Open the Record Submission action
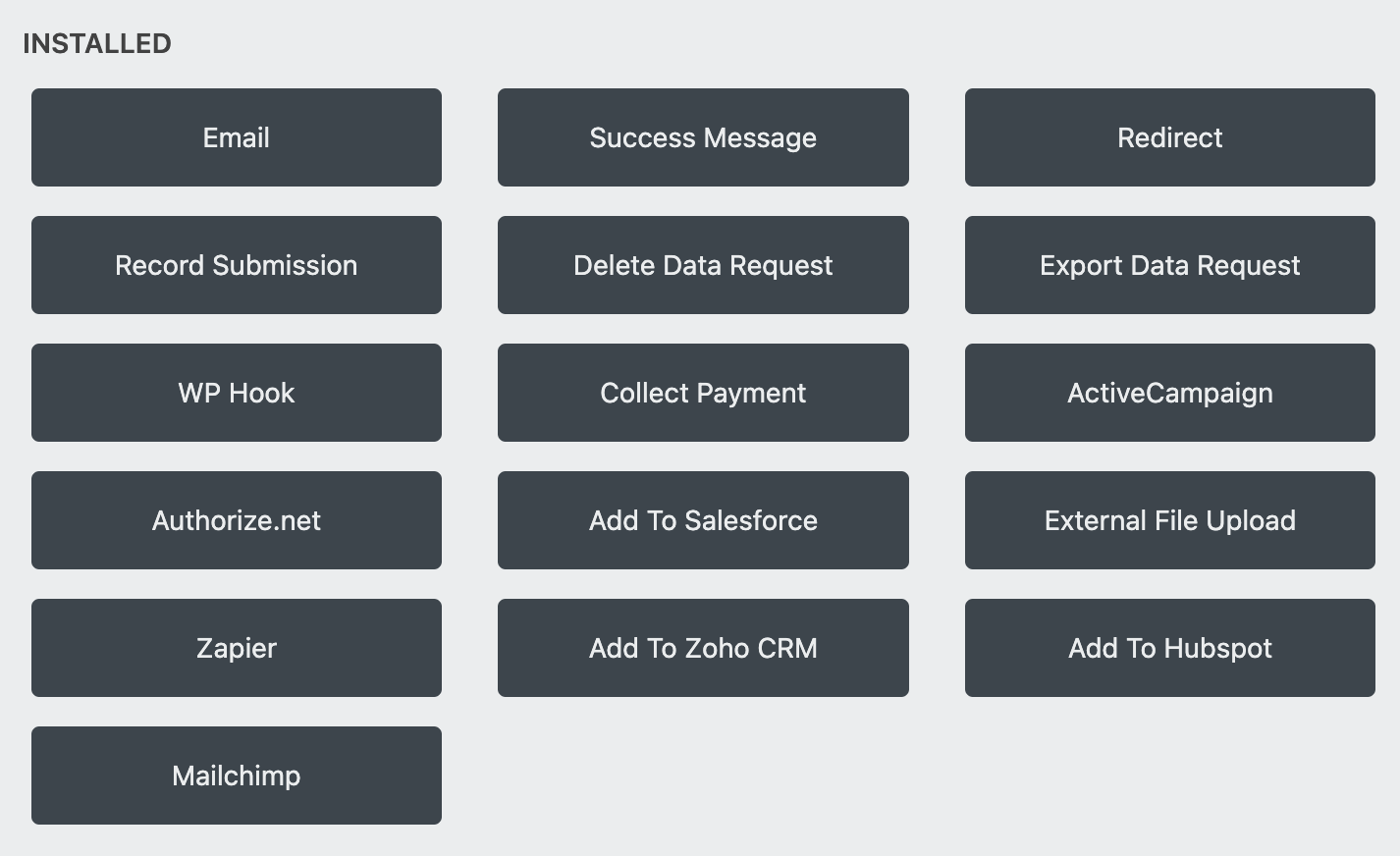This screenshot has height=856, width=1400. [236, 265]
